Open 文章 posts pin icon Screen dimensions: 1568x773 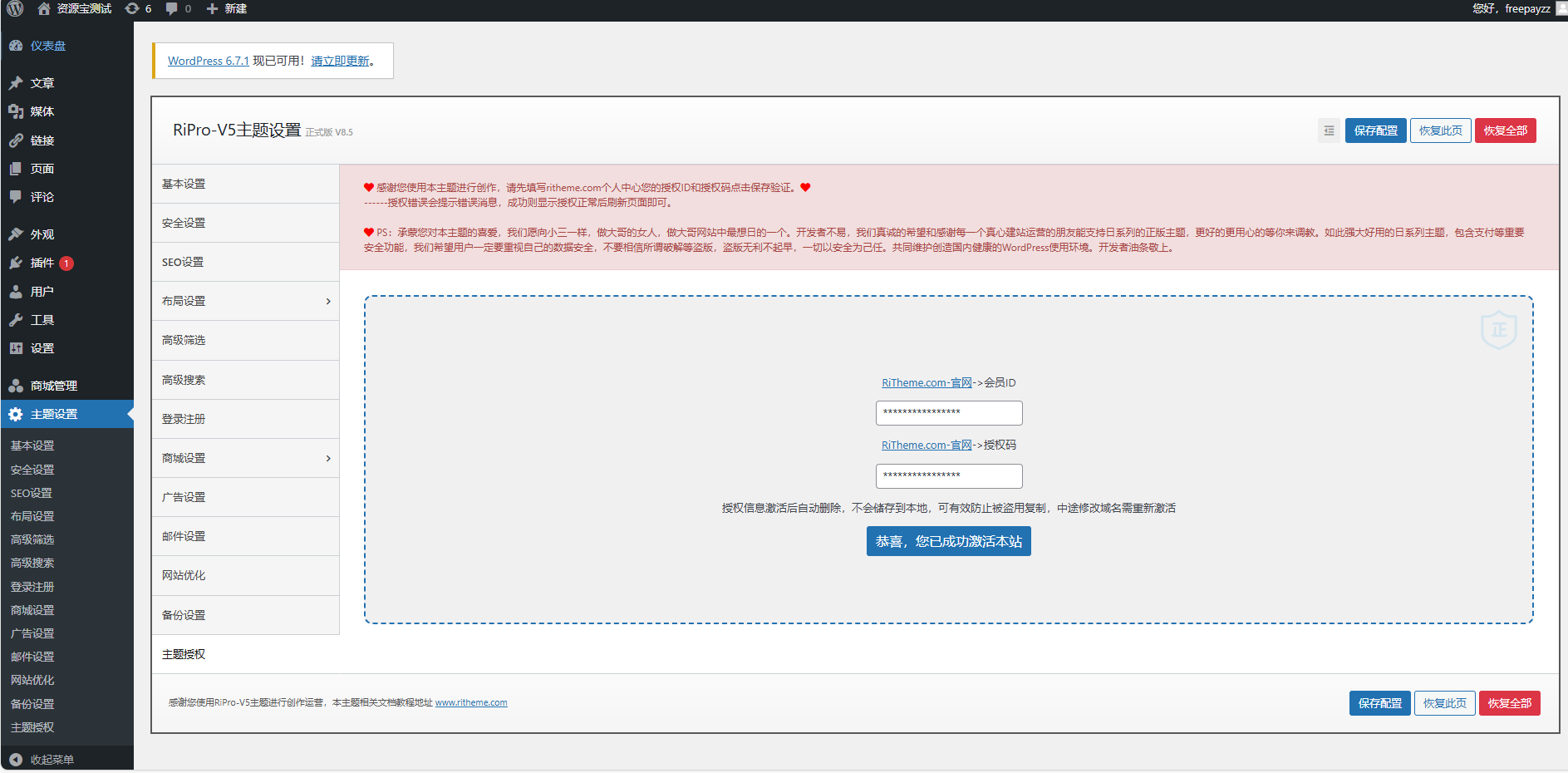point(16,83)
